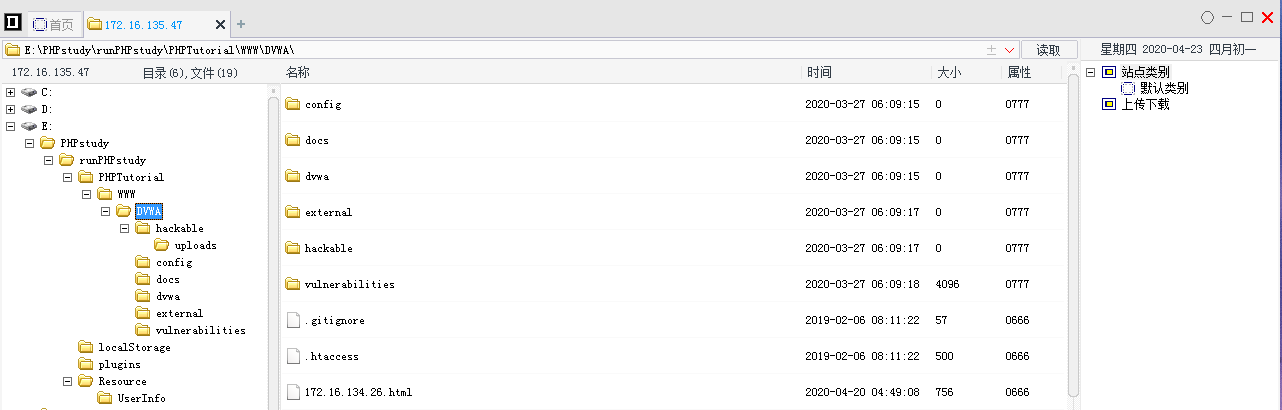
Task: Click the C: drive icon in tree
Action: coord(28,93)
